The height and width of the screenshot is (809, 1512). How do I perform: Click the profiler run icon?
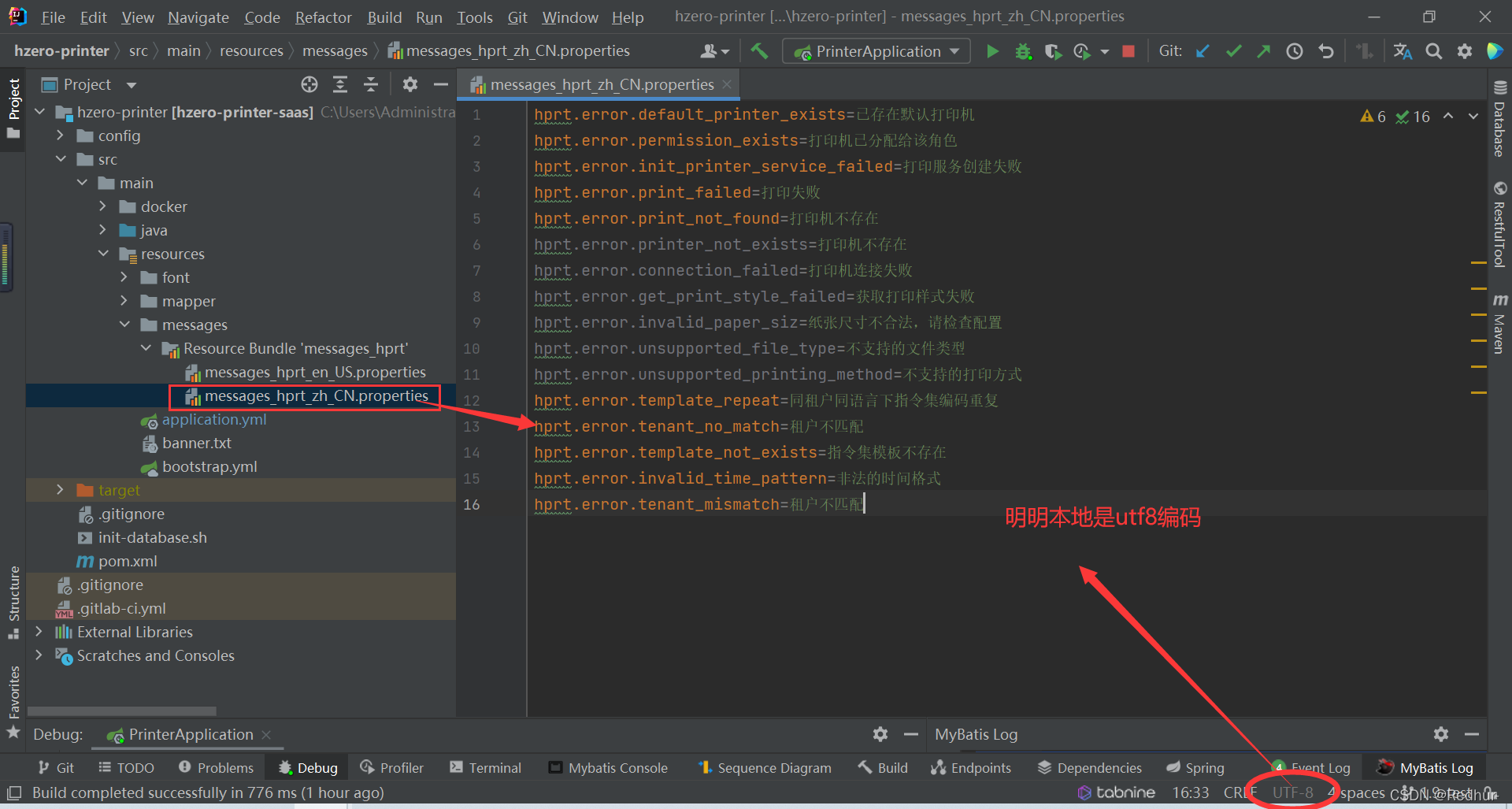1082,51
